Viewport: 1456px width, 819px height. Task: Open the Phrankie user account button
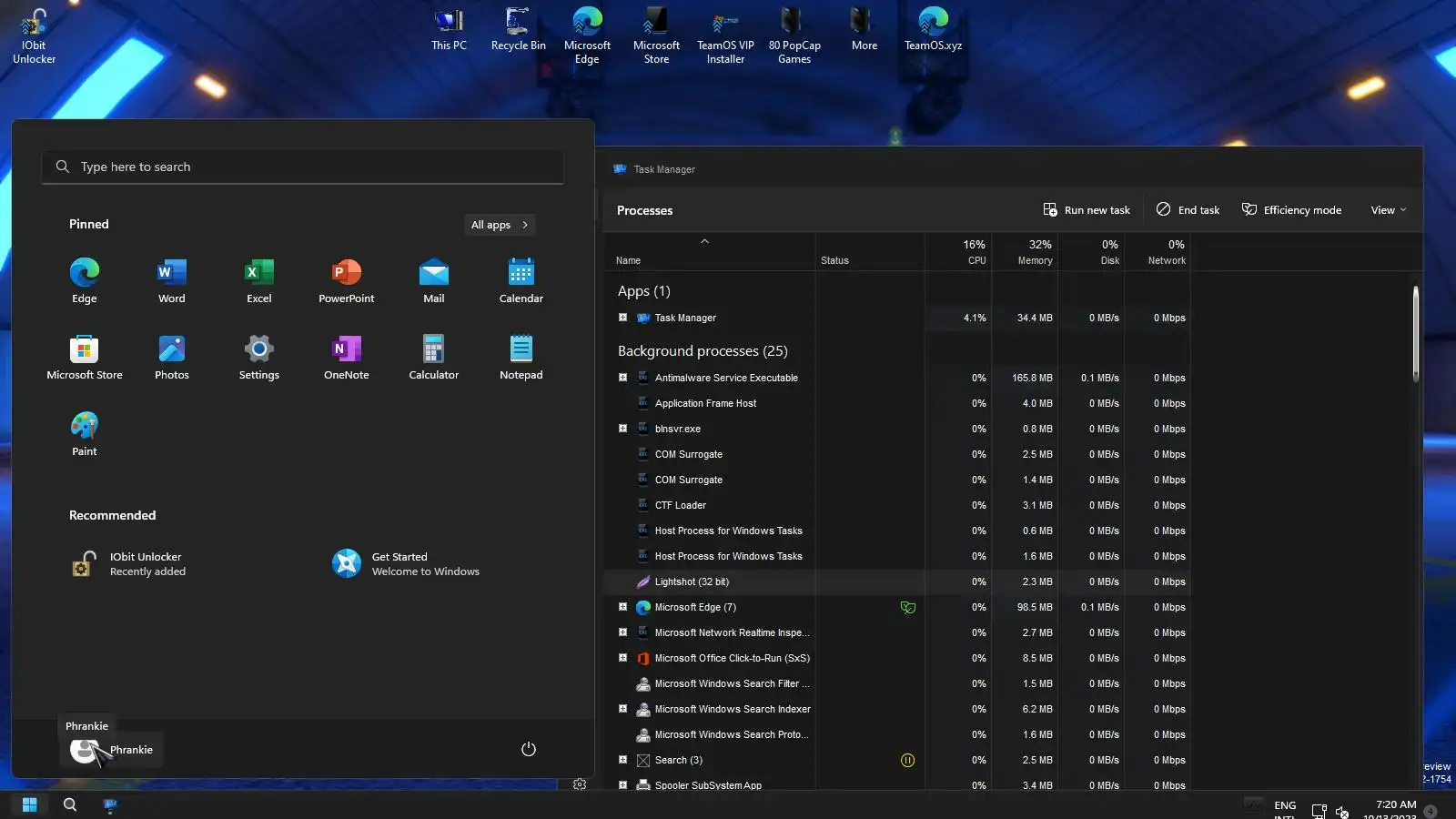(112, 750)
